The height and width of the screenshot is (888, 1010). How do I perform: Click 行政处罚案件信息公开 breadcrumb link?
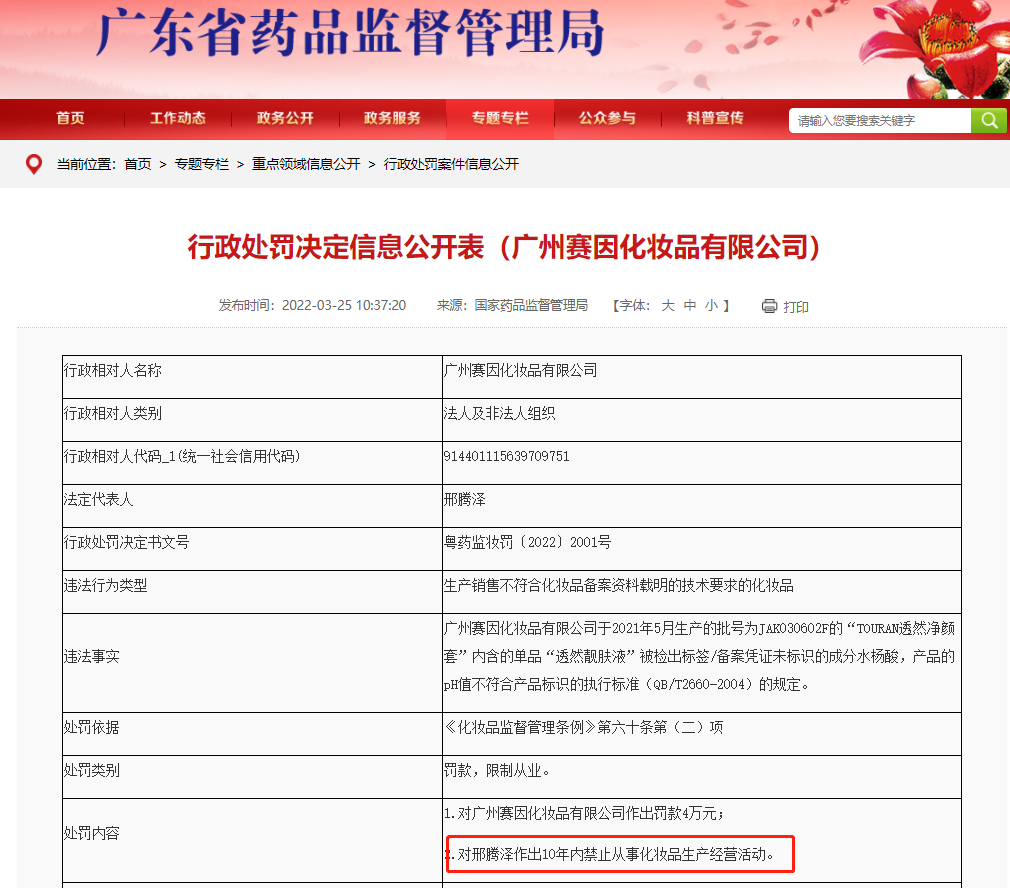tap(451, 164)
